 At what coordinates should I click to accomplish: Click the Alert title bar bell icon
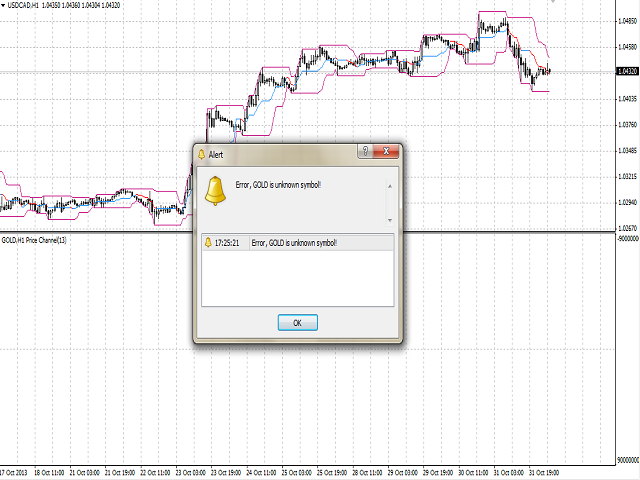click(x=201, y=154)
